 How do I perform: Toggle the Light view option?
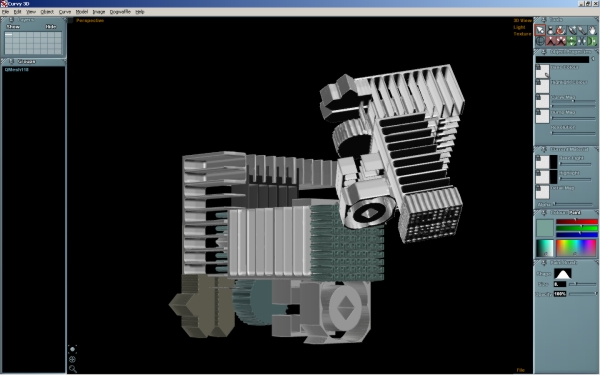pyautogui.click(x=519, y=27)
